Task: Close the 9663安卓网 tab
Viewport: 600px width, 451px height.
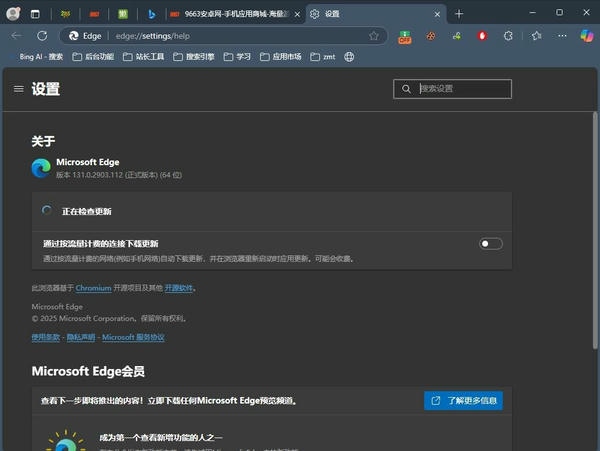Action: click(297, 15)
